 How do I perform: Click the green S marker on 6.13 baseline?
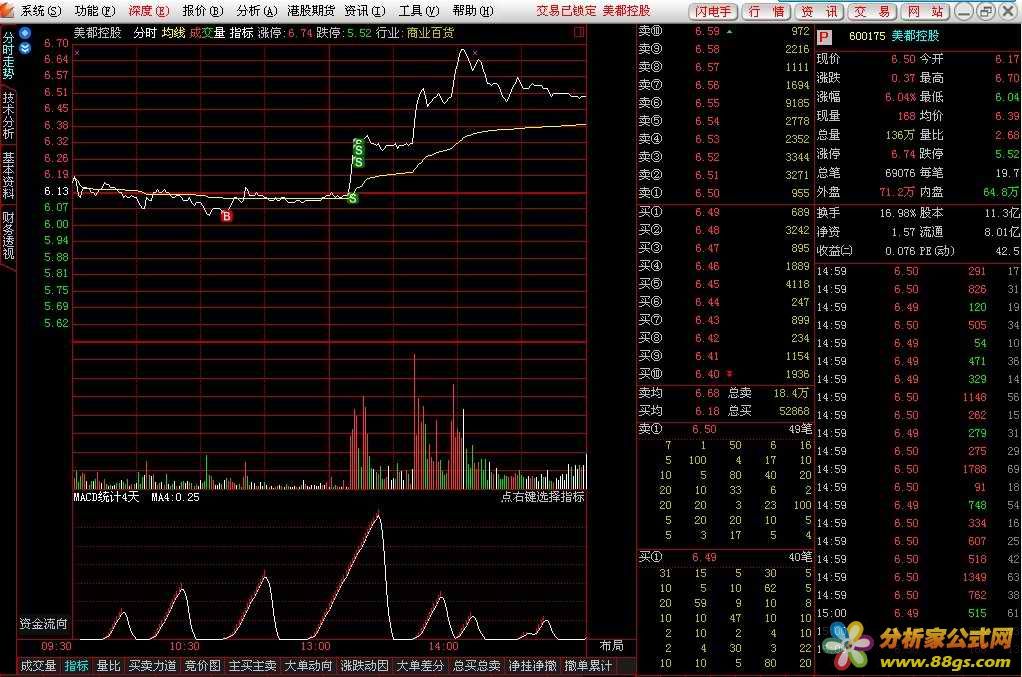(x=353, y=198)
